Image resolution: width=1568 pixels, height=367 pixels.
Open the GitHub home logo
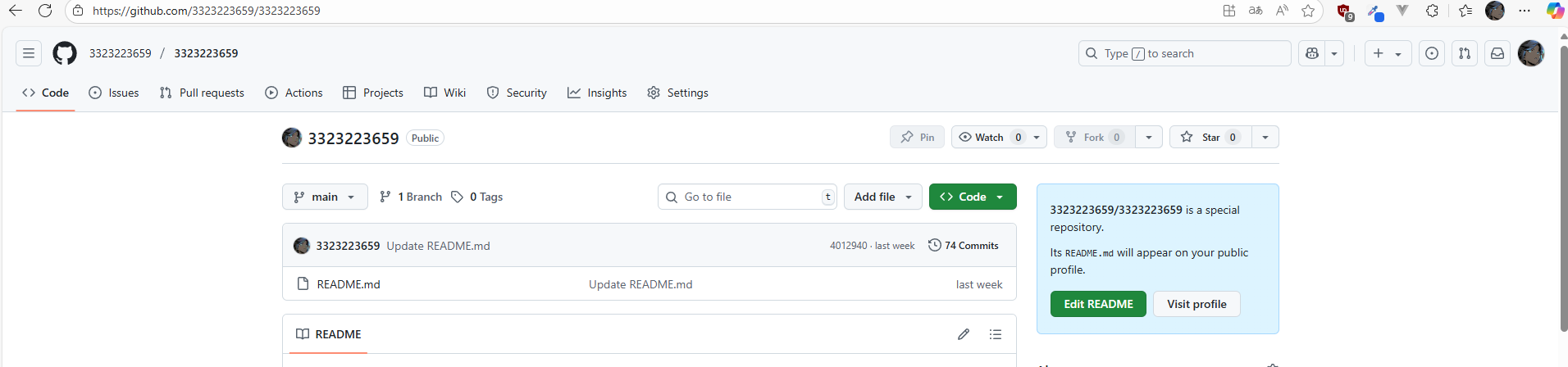[65, 53]
